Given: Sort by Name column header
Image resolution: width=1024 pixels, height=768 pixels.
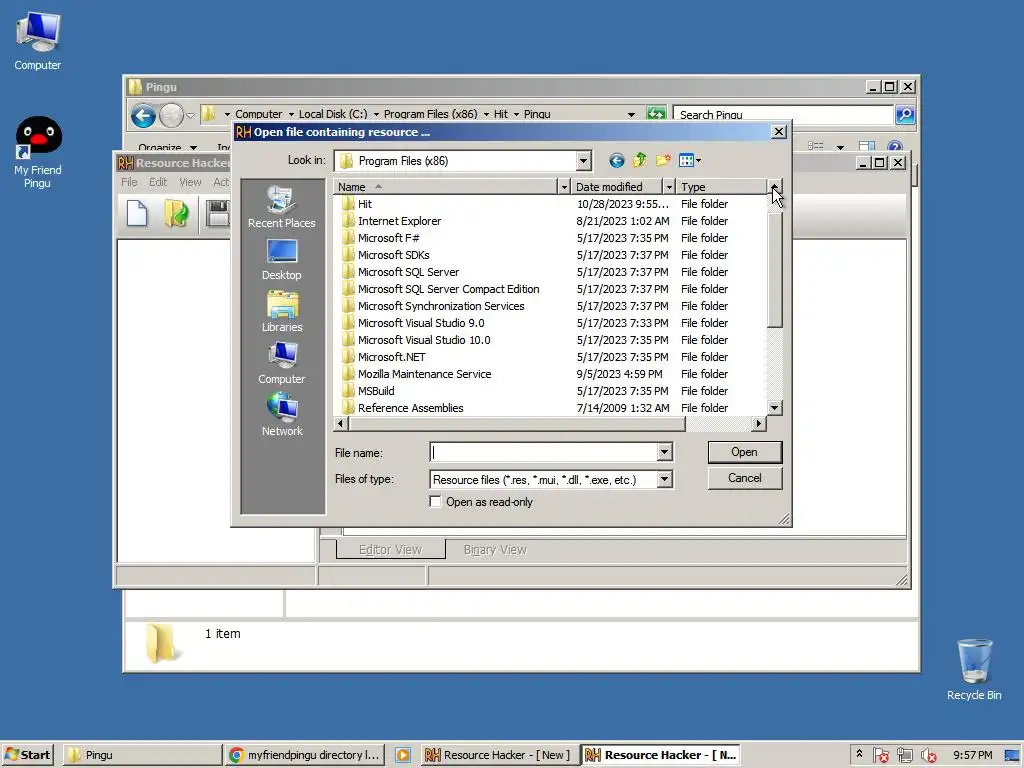Looking at the screenshot, I should pyautogui.click(x=446, y=187).
